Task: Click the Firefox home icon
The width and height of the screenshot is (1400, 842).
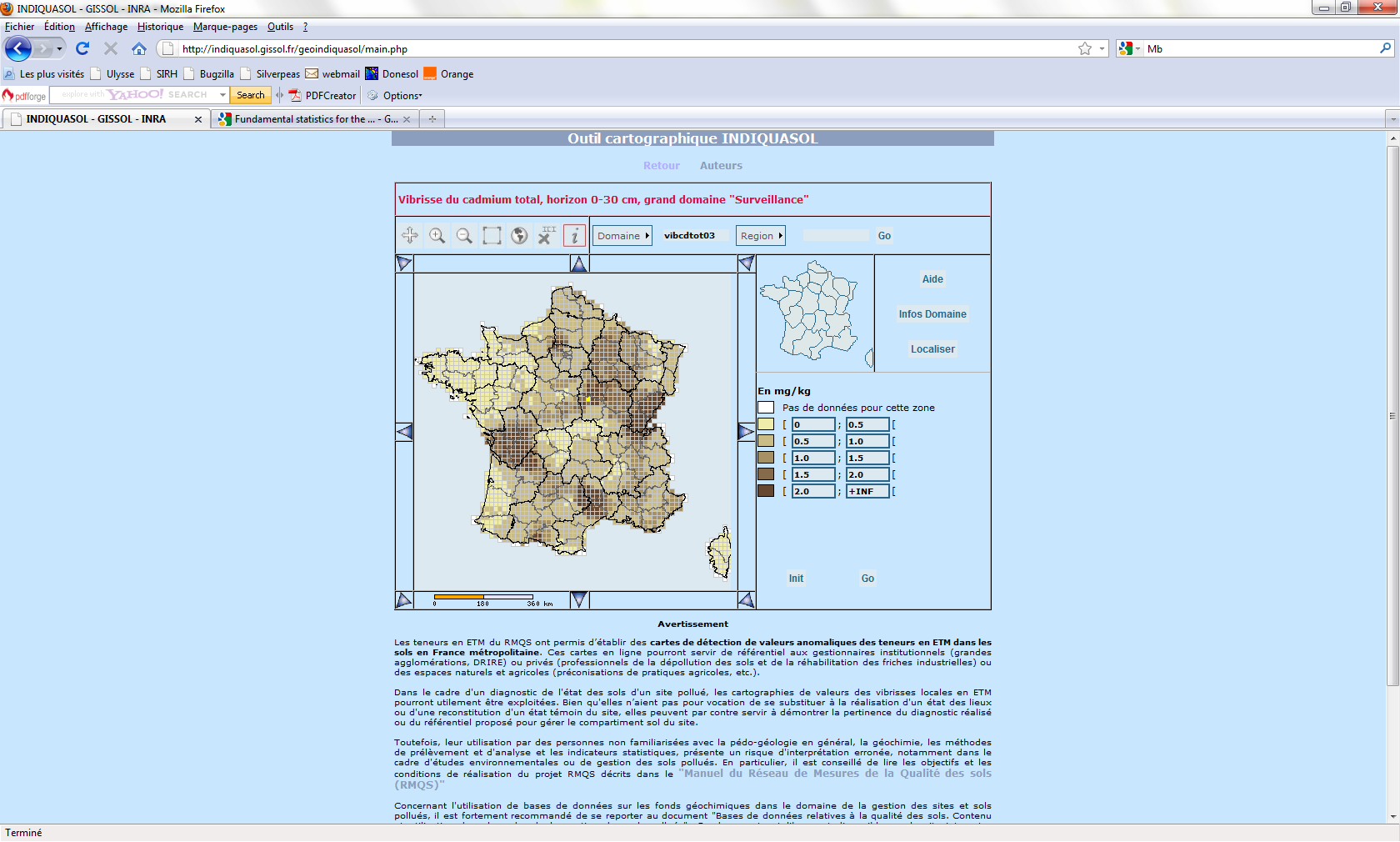Action: pos(139,48)
